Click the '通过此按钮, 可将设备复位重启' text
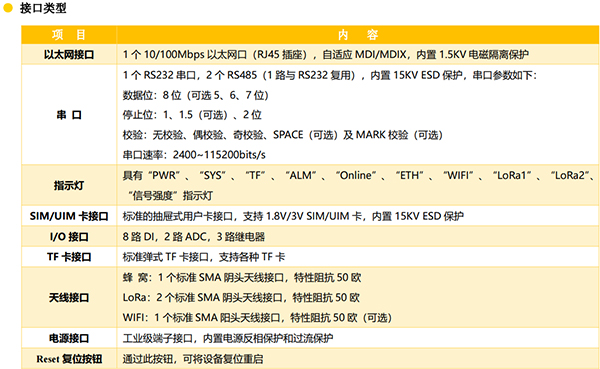Image resolution: width=600 pixels, height=369 pixels. [x=193, y=359]
